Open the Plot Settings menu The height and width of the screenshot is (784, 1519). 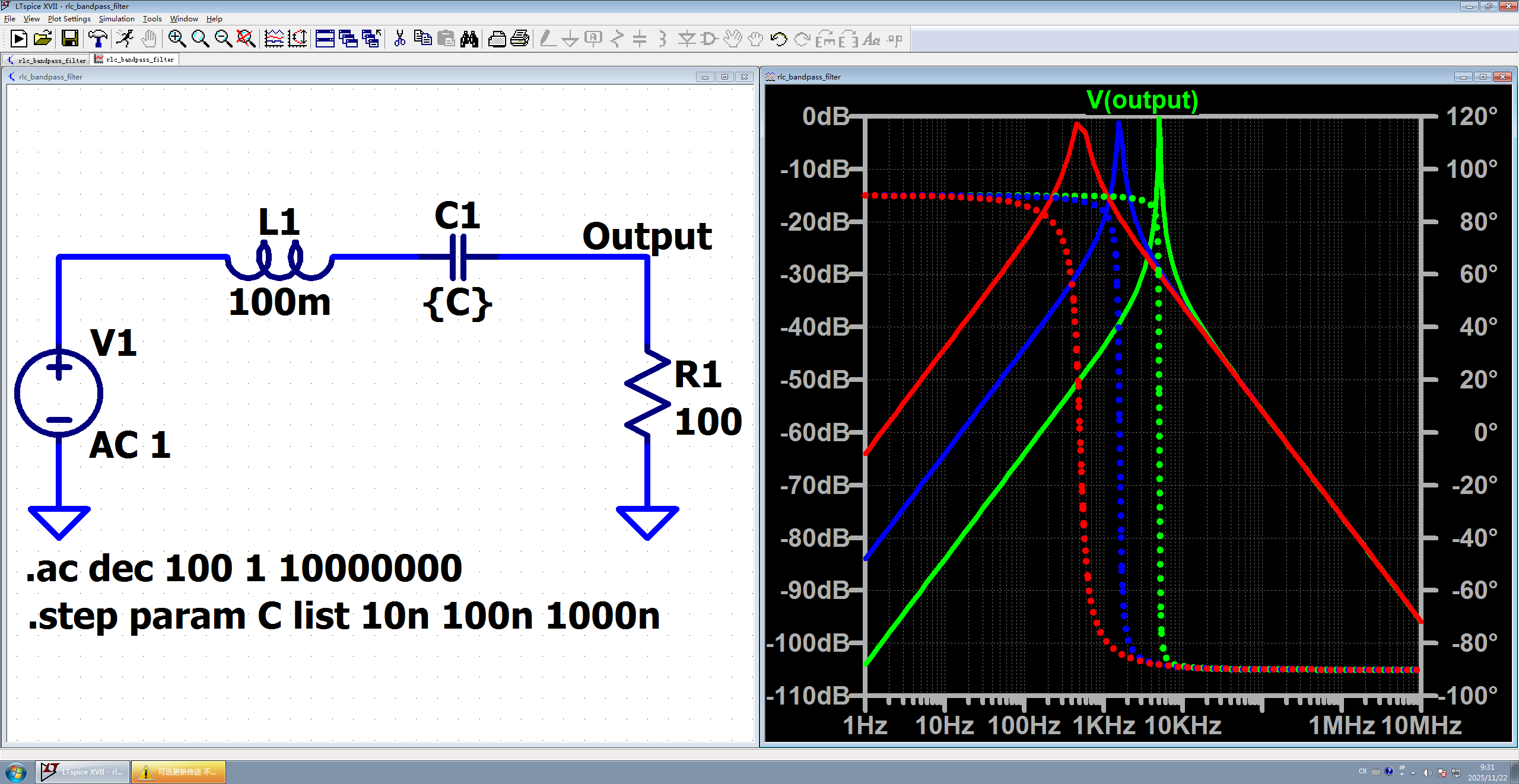tap(69, 19)
